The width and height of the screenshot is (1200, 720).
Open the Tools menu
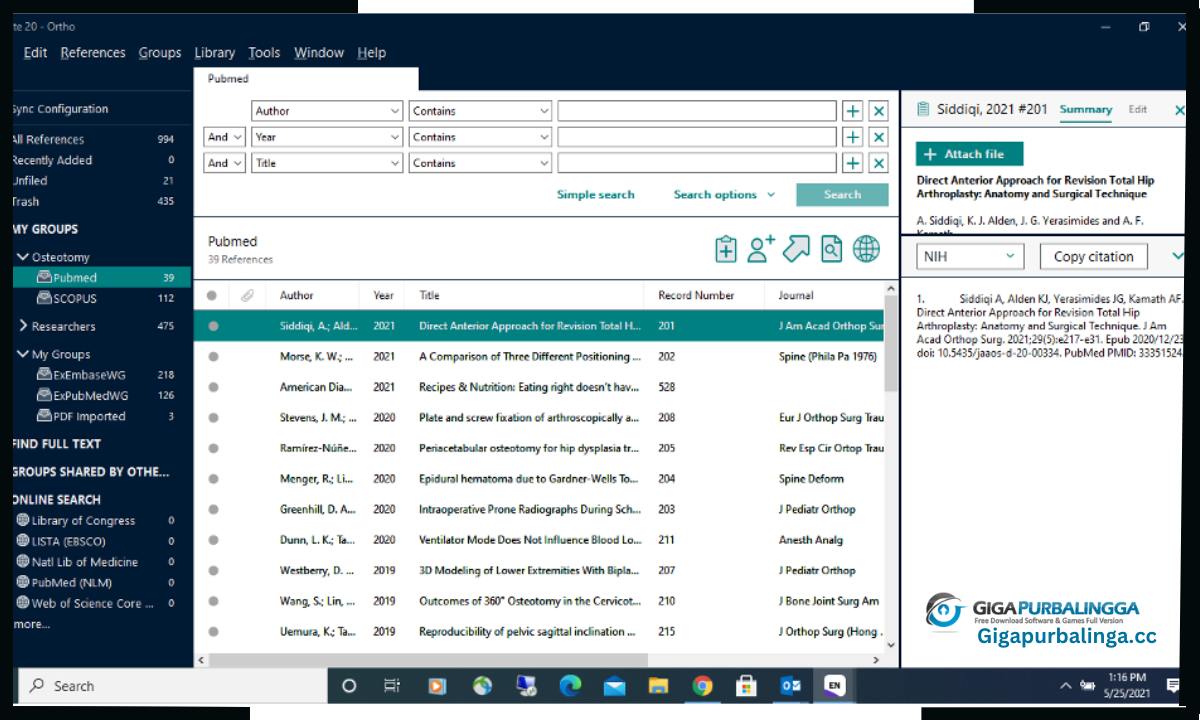pyautogui.click(x=265, y=53)
